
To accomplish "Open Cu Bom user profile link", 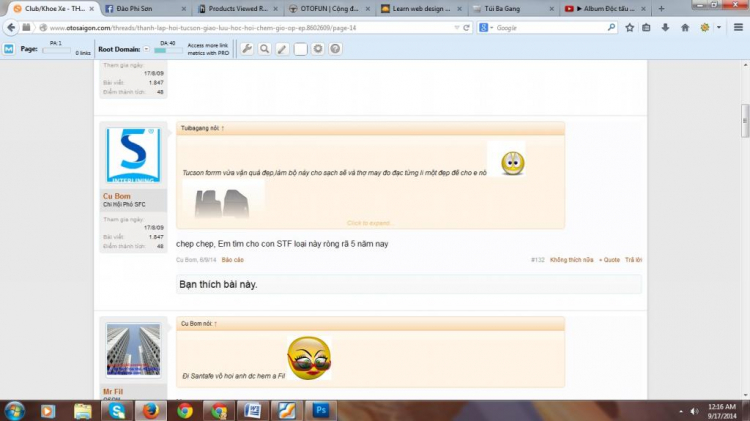I will [x=117, y=196].
